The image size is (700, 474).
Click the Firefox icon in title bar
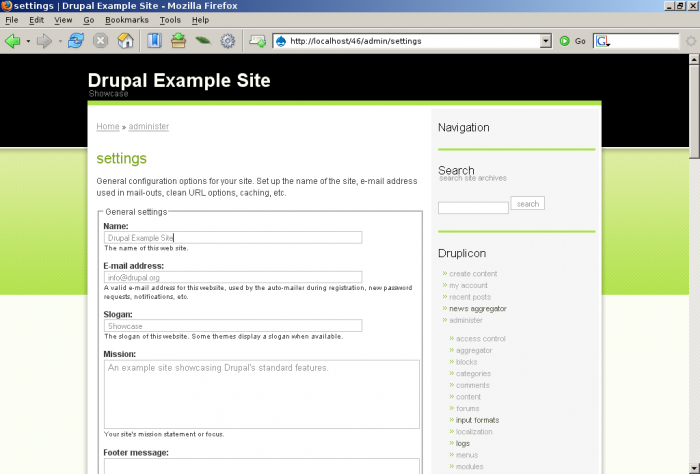click(x=6, y=5)
